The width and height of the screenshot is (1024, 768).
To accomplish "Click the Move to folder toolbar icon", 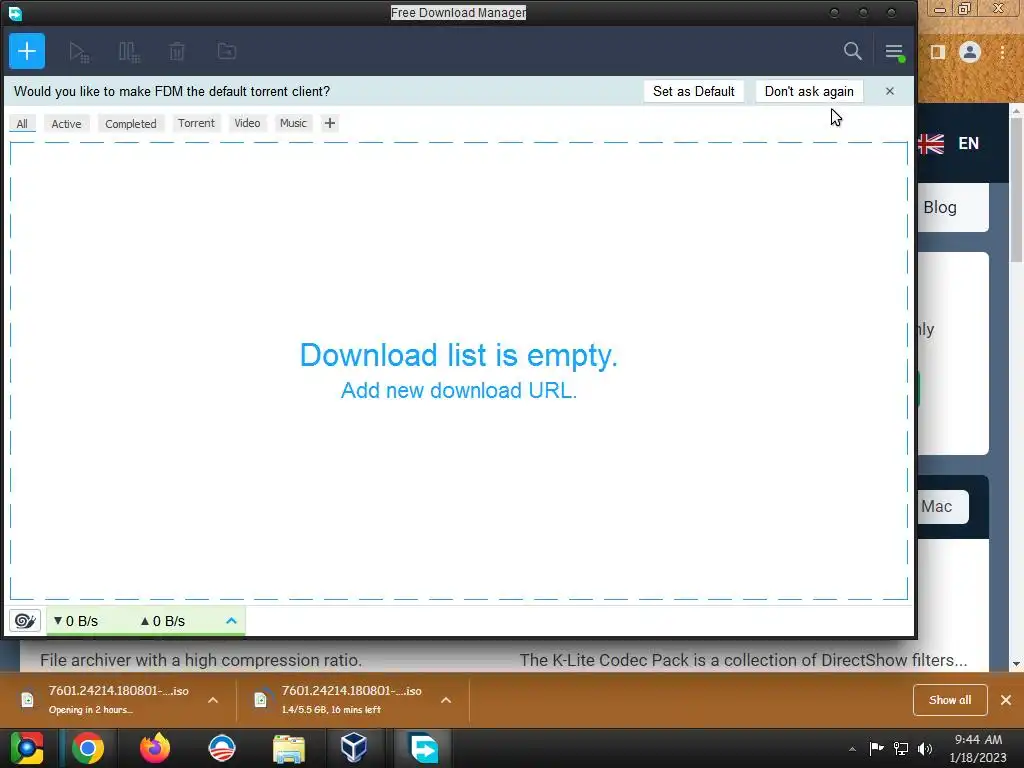I will pos(227,51).
